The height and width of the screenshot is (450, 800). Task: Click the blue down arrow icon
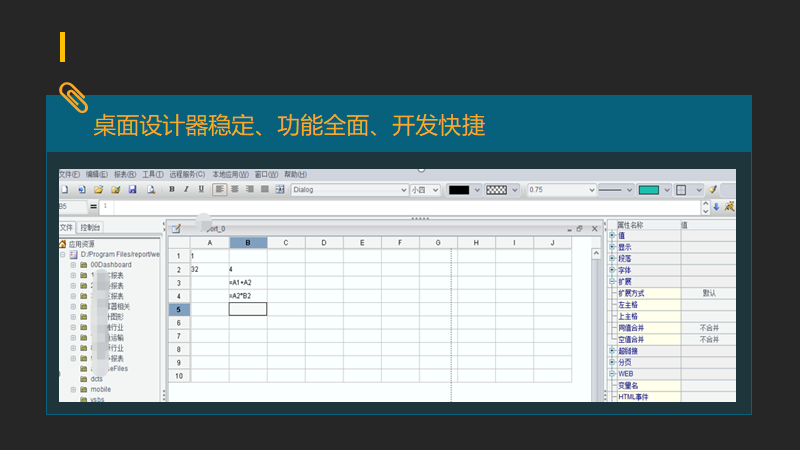coord(716,207)
